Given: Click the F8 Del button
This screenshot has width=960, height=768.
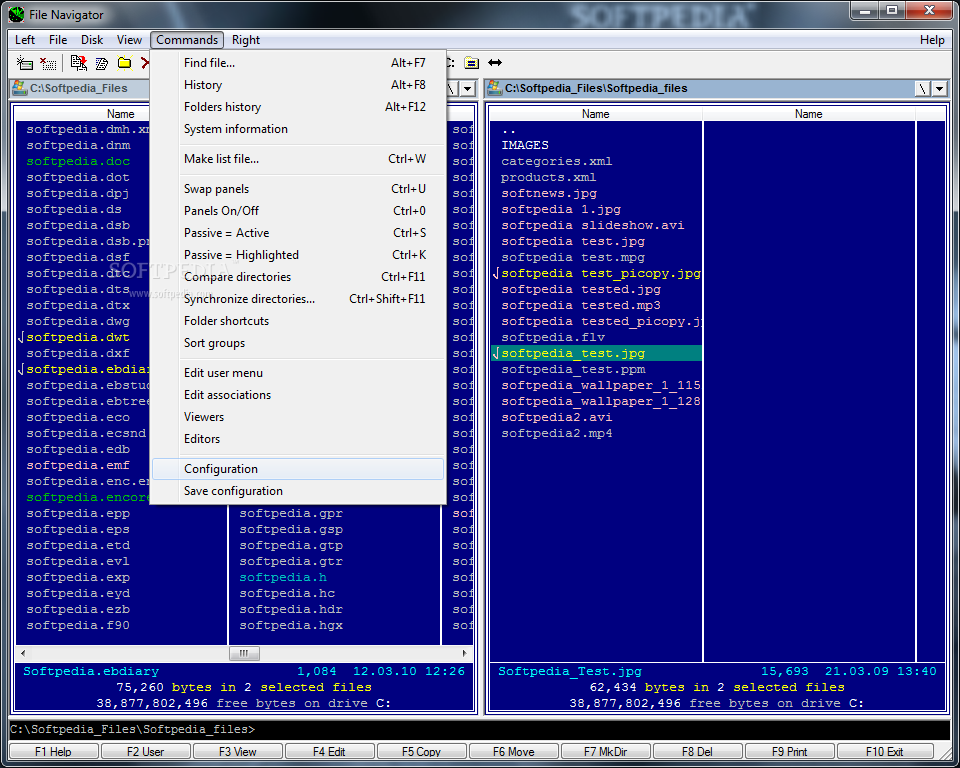Looking at the screenshot, I should click(x=698, y=751).
